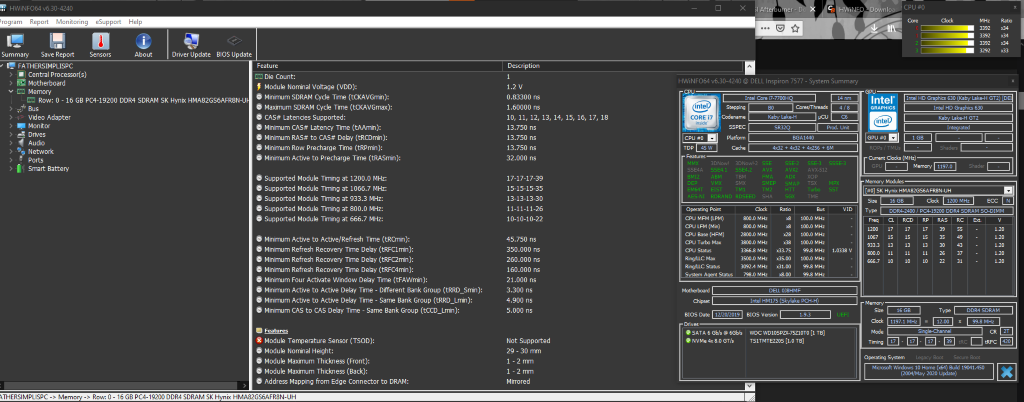Select the Smart Battery tree item label

[48, 168]
